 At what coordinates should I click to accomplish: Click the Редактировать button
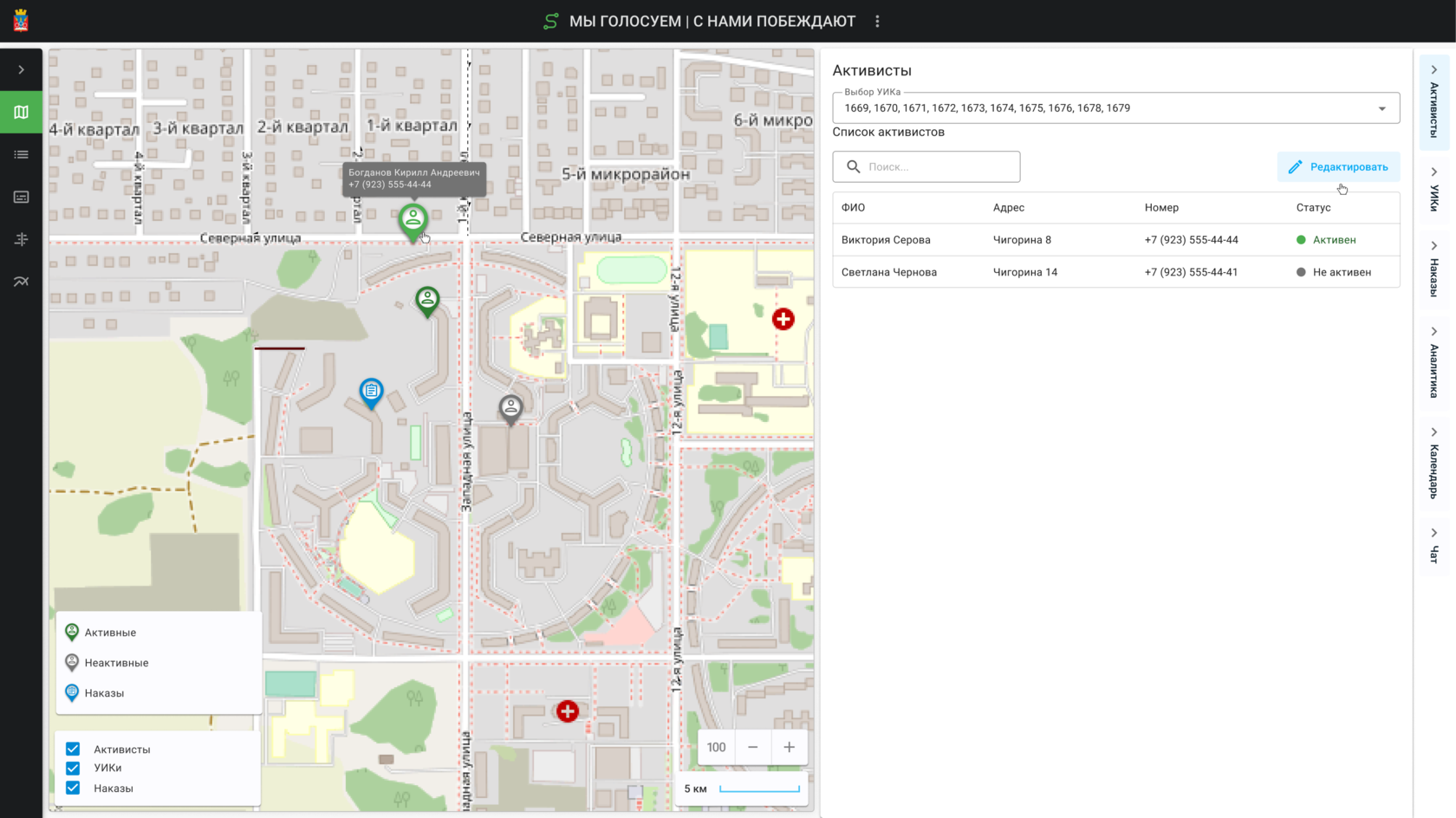(x=1338, y=166)
